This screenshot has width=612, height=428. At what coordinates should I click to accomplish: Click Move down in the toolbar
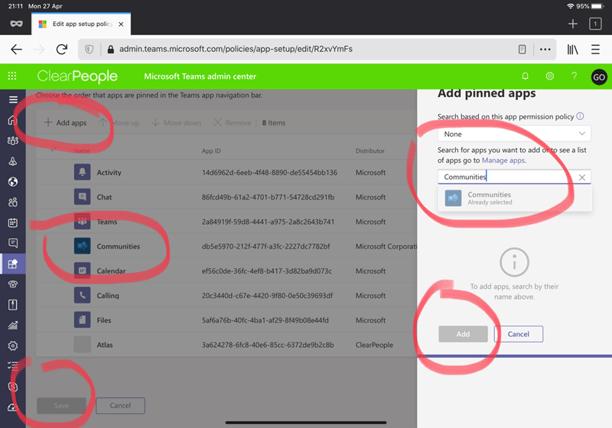(x=176, y=123)
